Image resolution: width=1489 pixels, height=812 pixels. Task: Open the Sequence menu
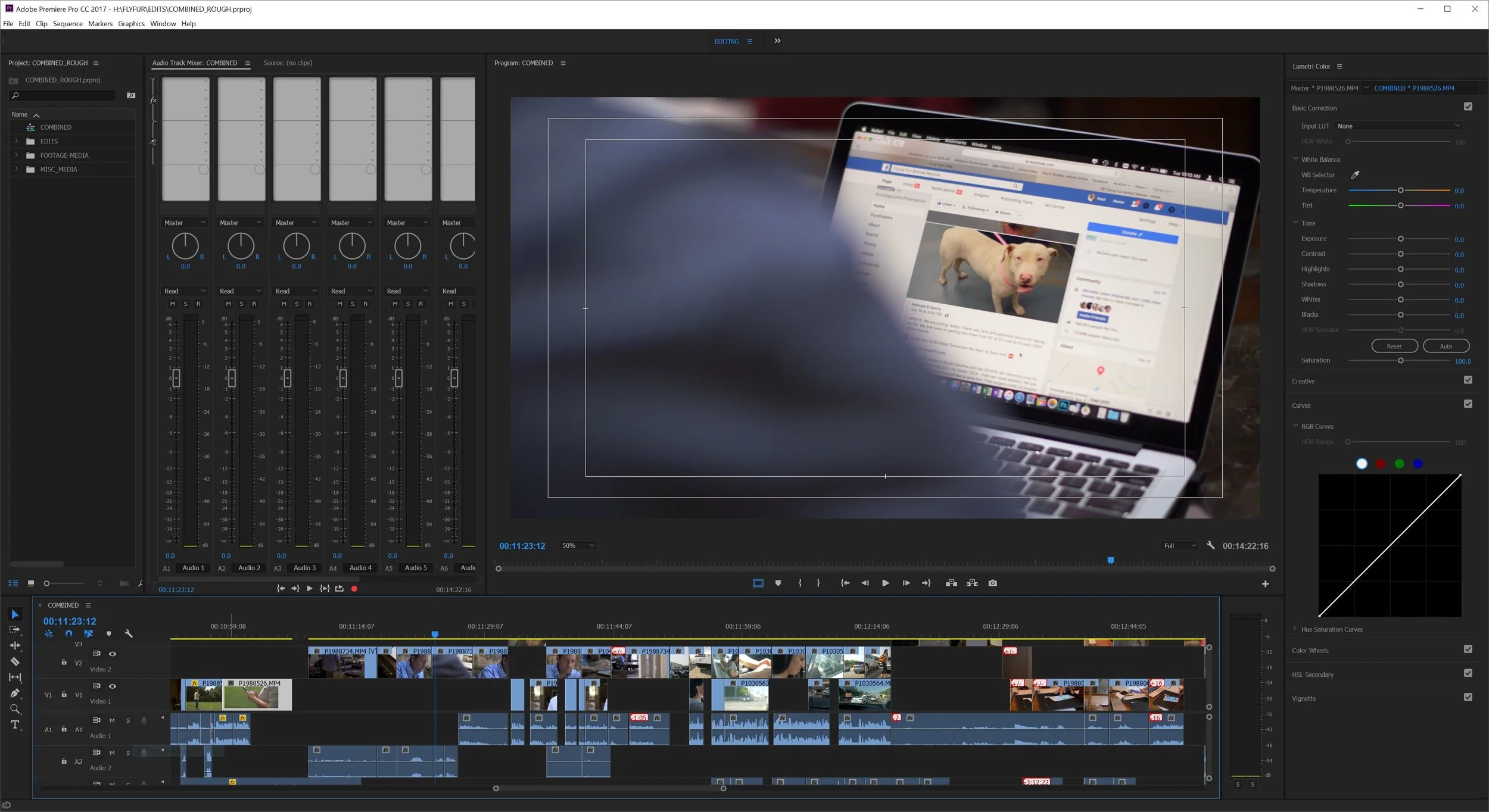pos(67,24)
